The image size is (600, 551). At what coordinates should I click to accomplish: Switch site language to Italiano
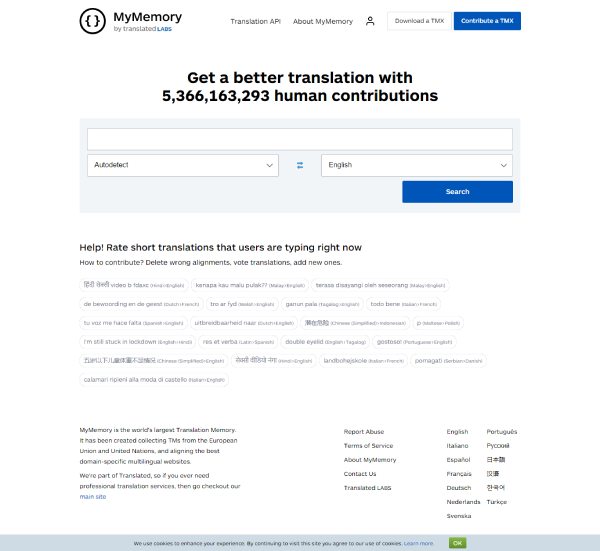457,446
